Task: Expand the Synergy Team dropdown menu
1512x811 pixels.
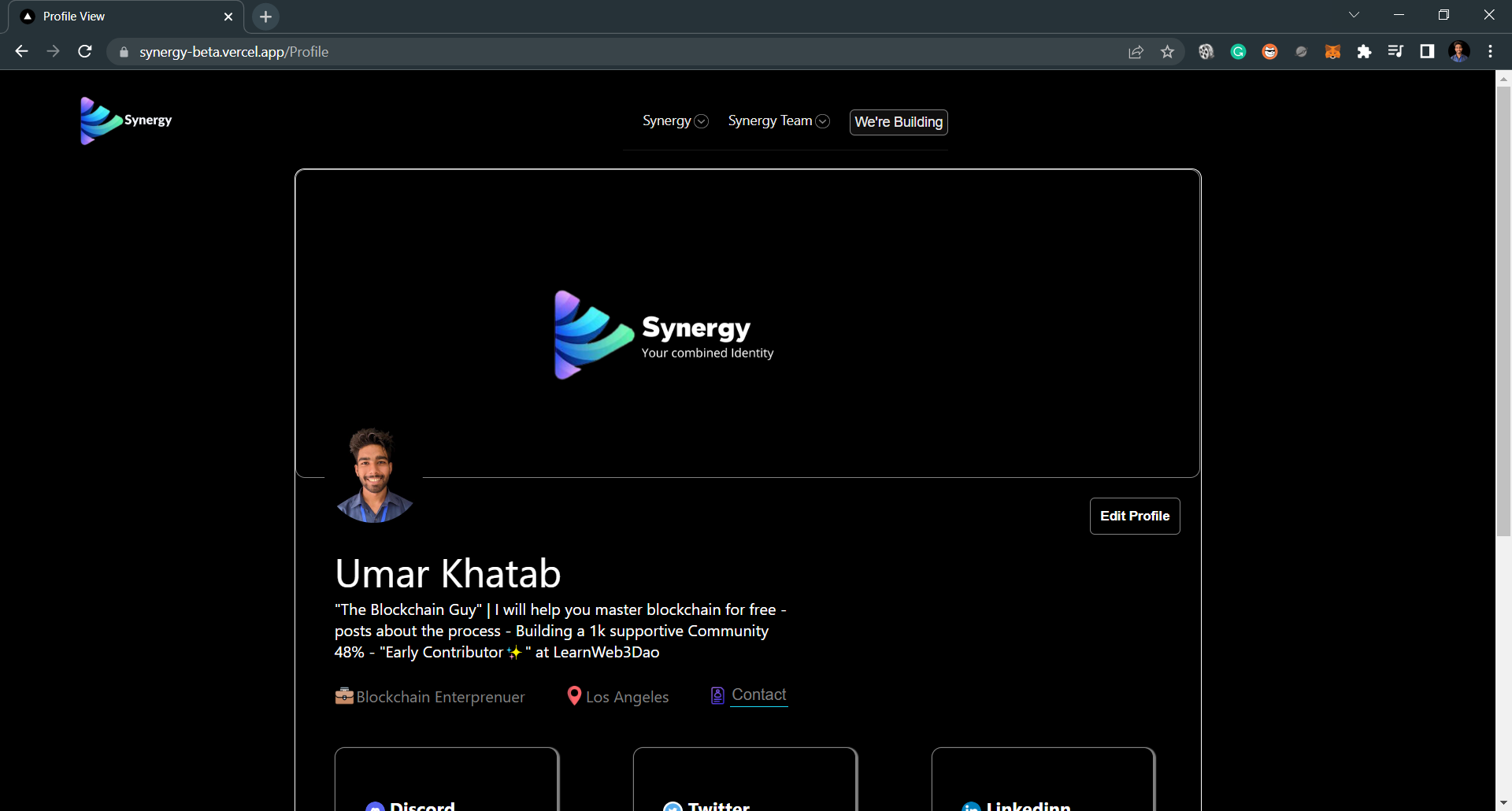Action: 778,121
